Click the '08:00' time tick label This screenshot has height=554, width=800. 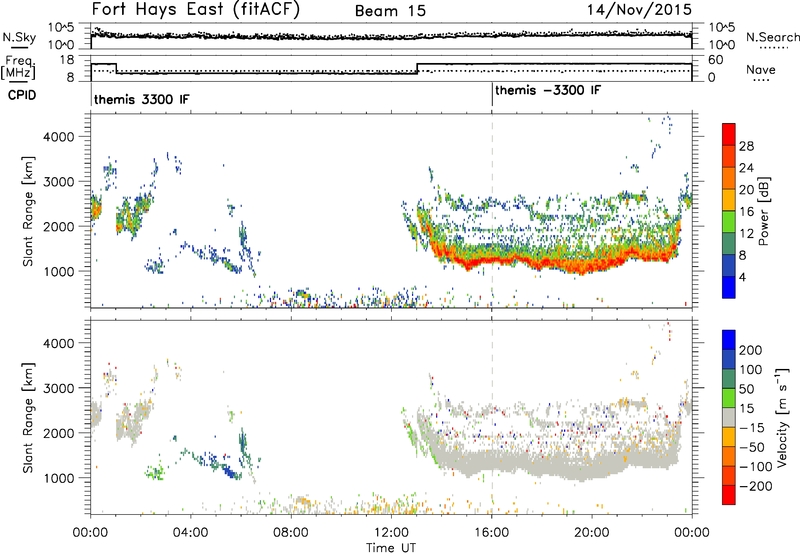pos(291,533)
